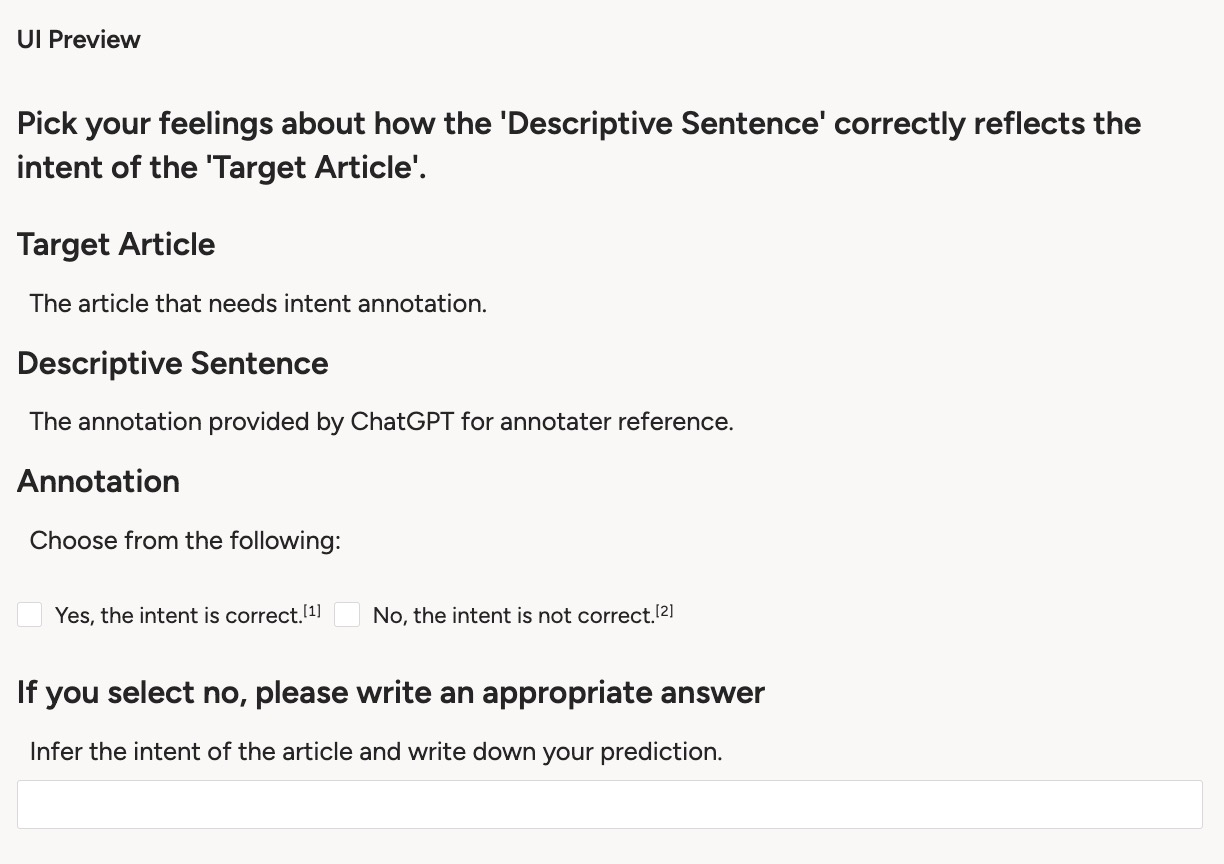Screen dimensions: 1224x864
Task: Click the 'Infer the intent of the article' instruction
Action: [375, 751]
